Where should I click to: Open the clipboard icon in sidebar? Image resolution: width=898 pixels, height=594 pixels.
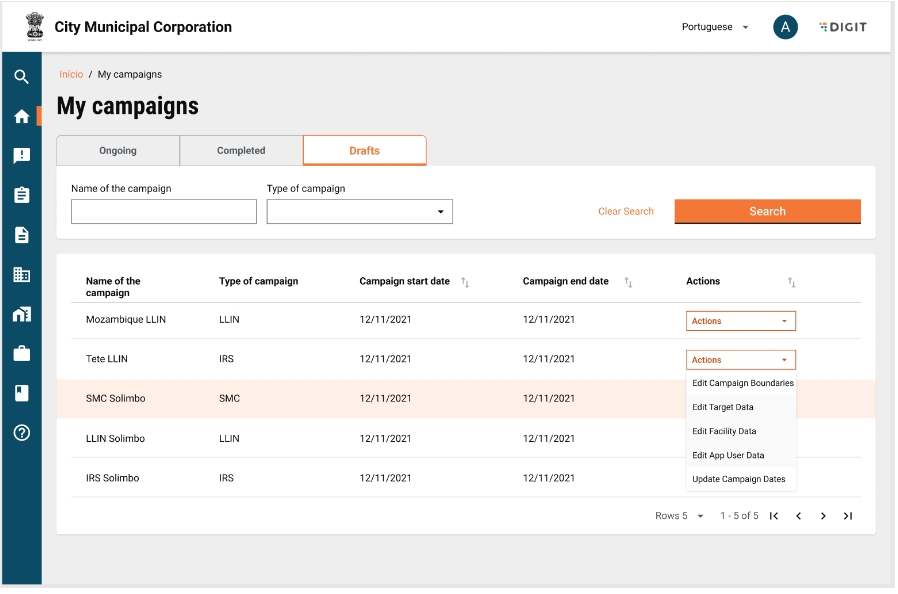pyautogui.click(x=21, y=195)
